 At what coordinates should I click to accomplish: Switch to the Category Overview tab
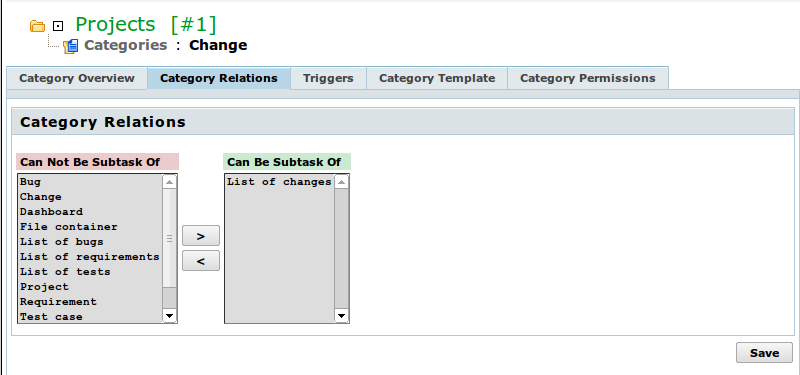[x=77, y=78]
